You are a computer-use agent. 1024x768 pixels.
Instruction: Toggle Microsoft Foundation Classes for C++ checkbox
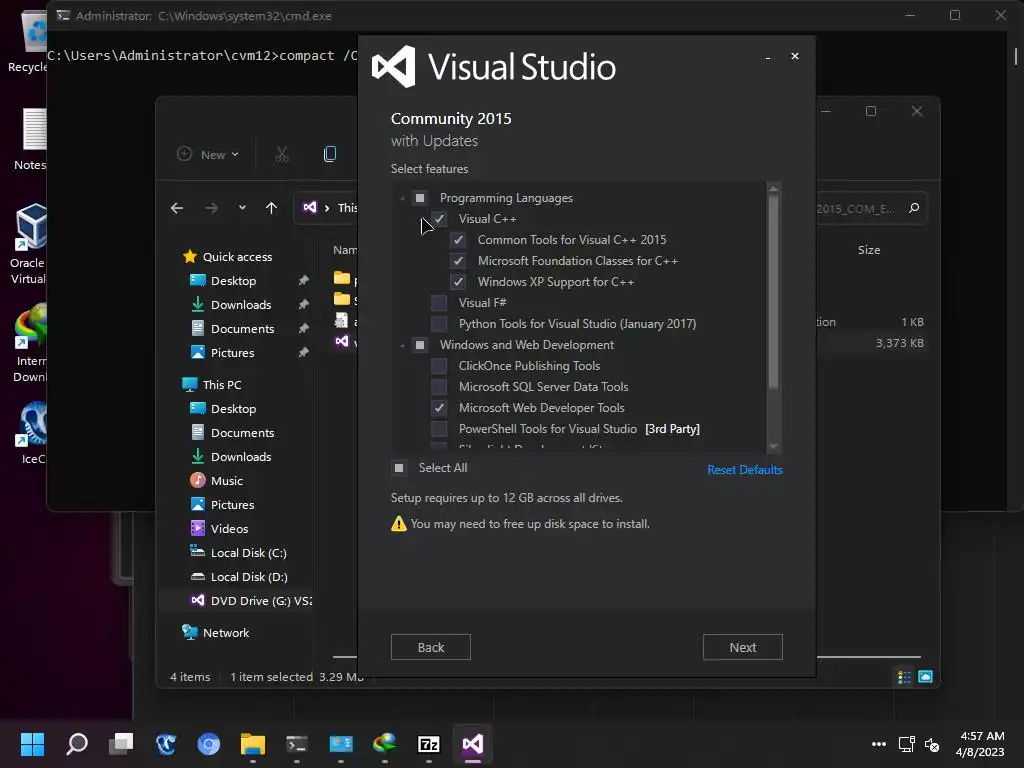click(458, 261)
